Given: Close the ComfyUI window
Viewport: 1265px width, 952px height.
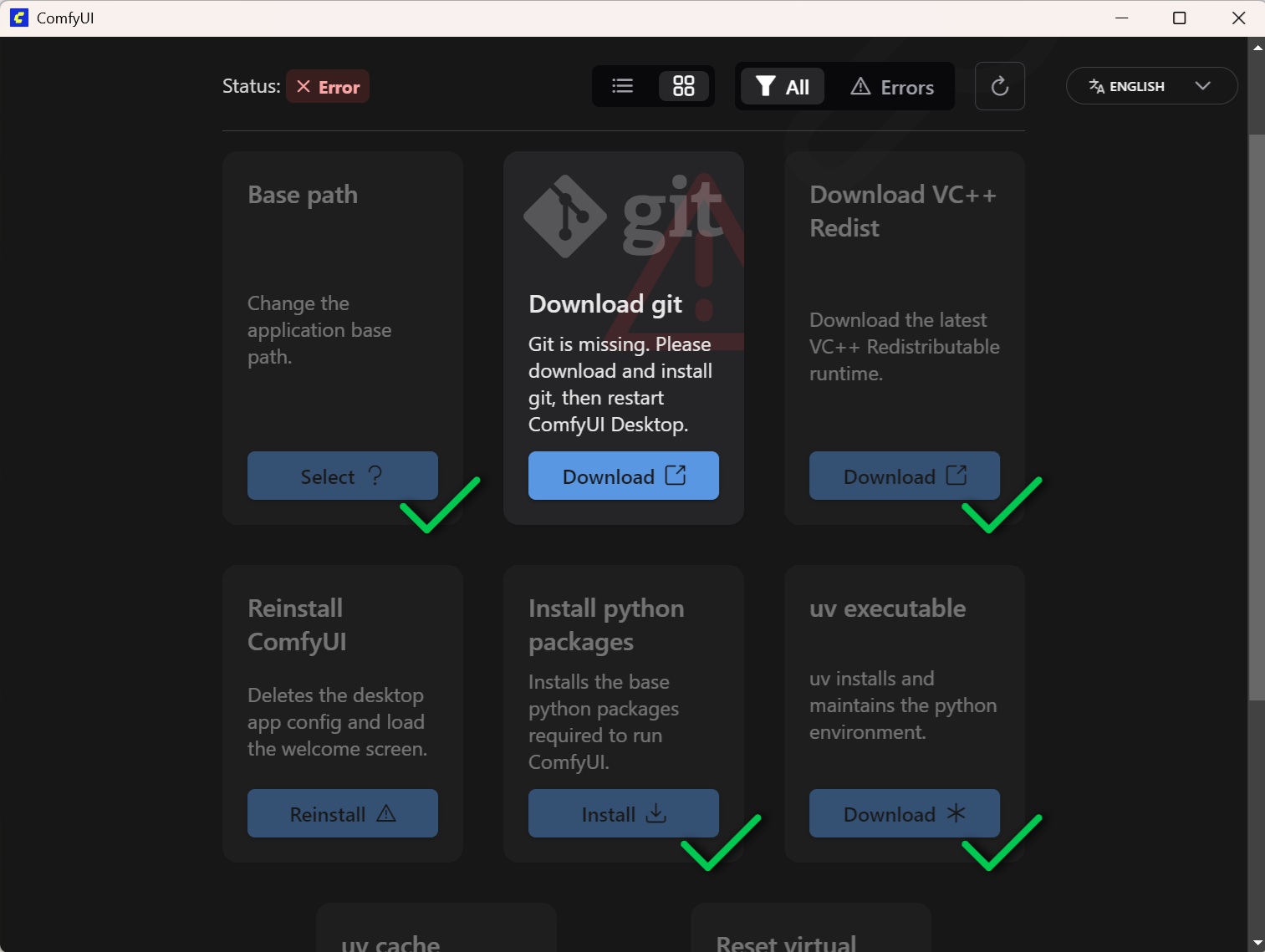Looking at the screenshot, I should point(1239,18).
